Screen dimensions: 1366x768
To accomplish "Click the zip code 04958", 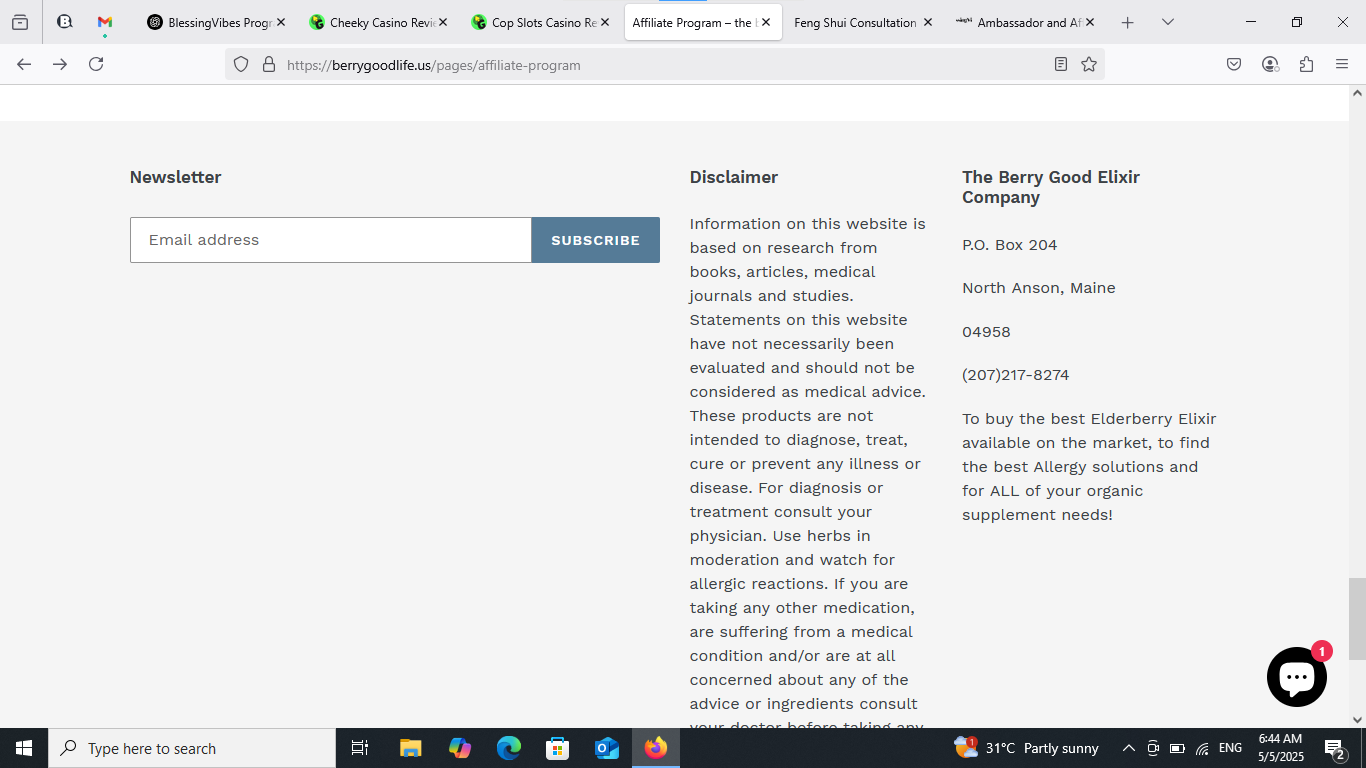I will pyautogui.click(x=986, y=332).
